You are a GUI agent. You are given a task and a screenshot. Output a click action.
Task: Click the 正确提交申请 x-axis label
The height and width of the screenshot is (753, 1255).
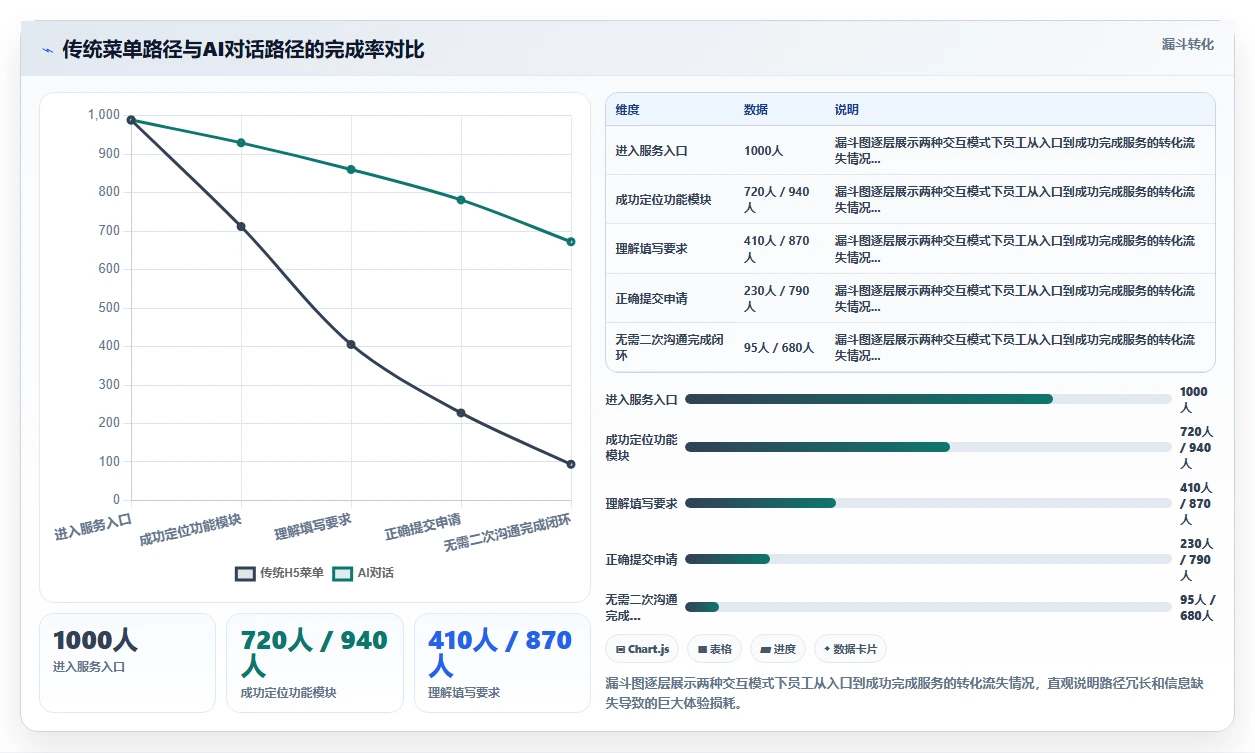click(x=423, y=526)
